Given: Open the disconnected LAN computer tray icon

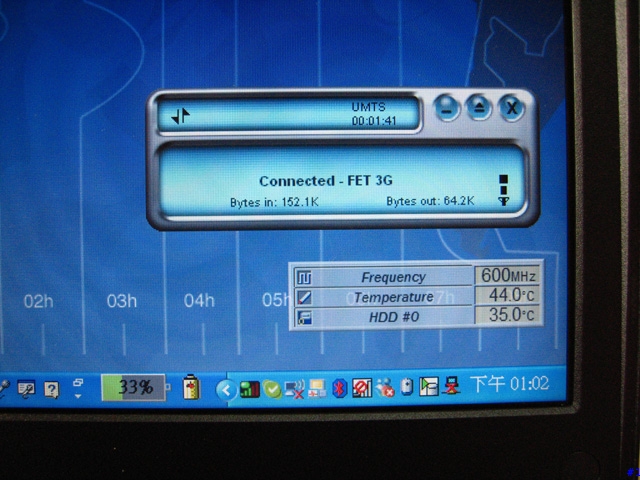Looking at the screenshot, I should pos(451,386).
